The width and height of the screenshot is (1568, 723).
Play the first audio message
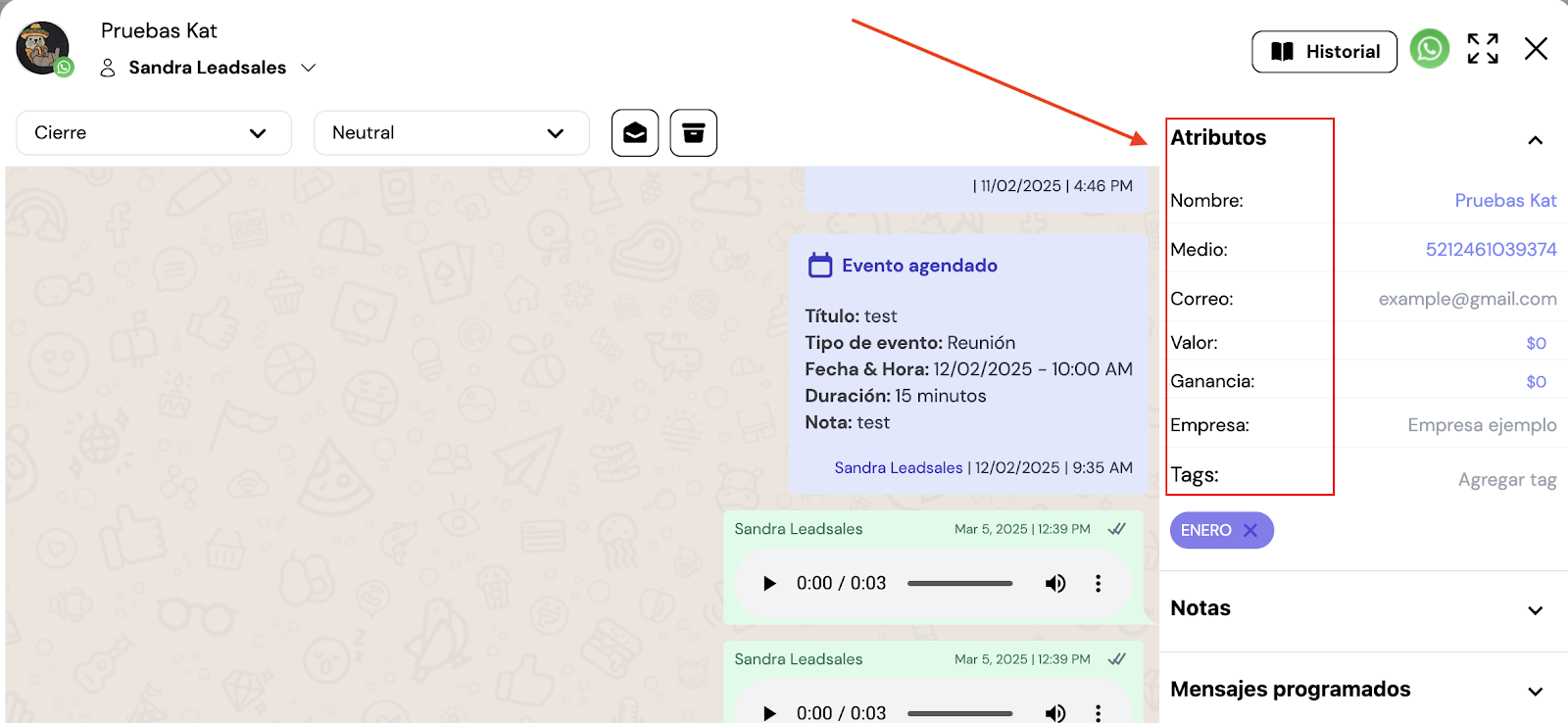pyautogui.click(x=769, y=584)
